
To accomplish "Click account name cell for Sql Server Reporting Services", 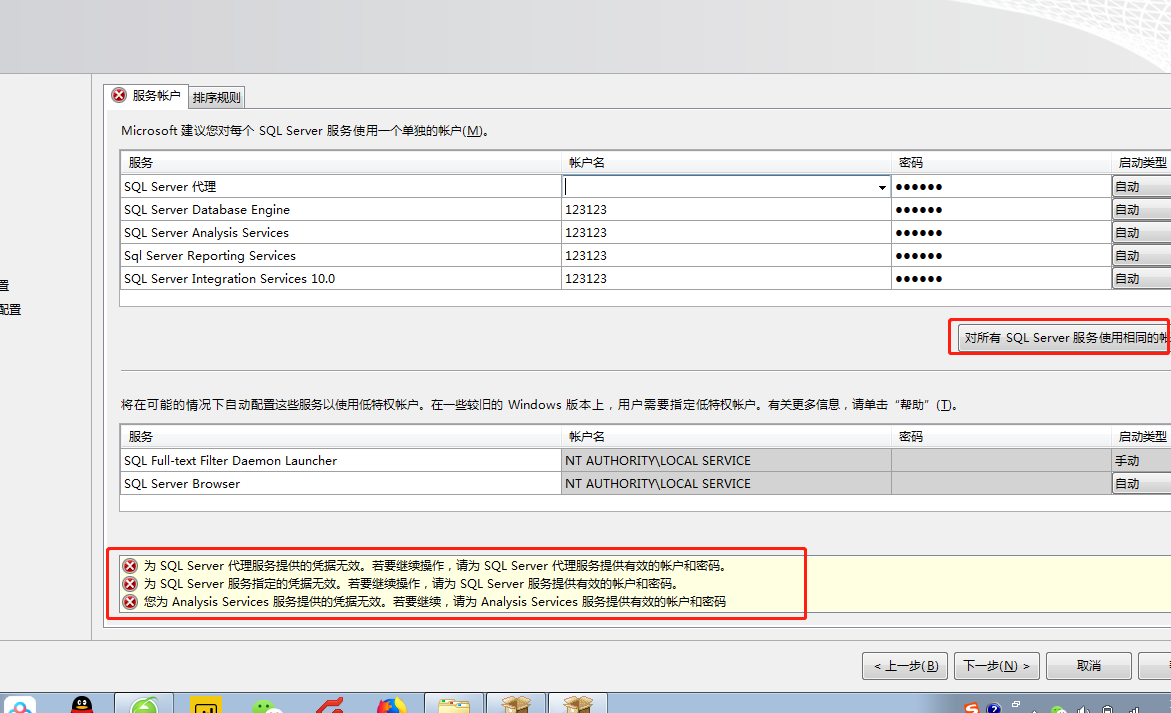I will coord(726,256).
